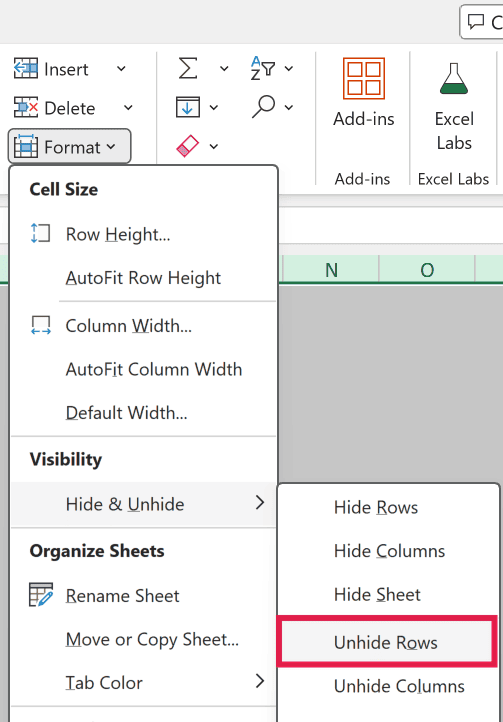Open the Delete dropdown arrow

click(x=128, y=108)
